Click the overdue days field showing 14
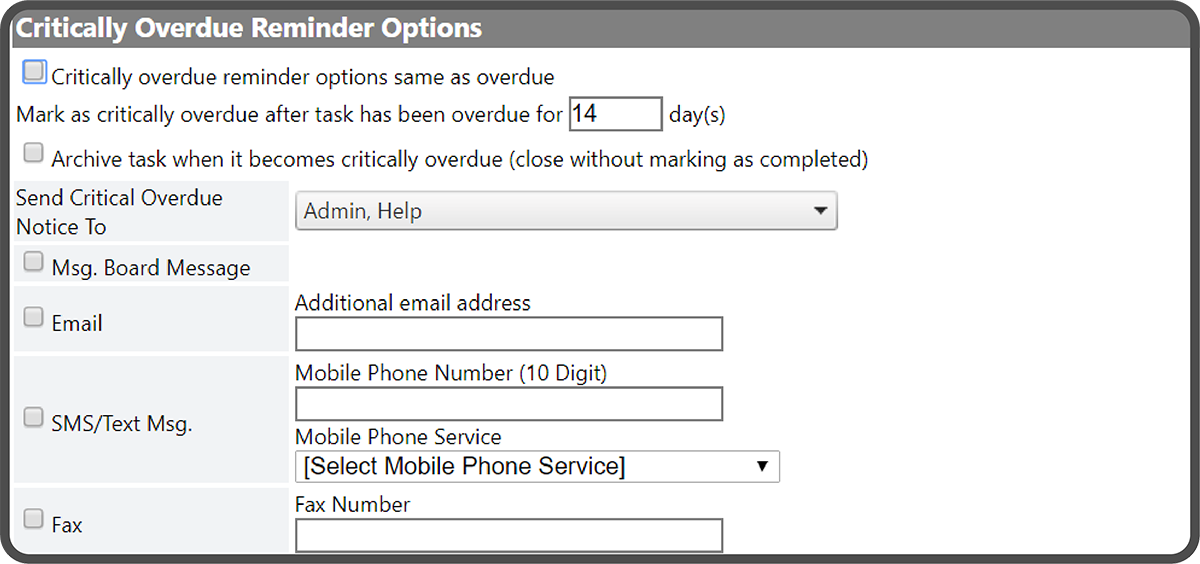The image size is (1200, 564). click(x=615, y=114)
